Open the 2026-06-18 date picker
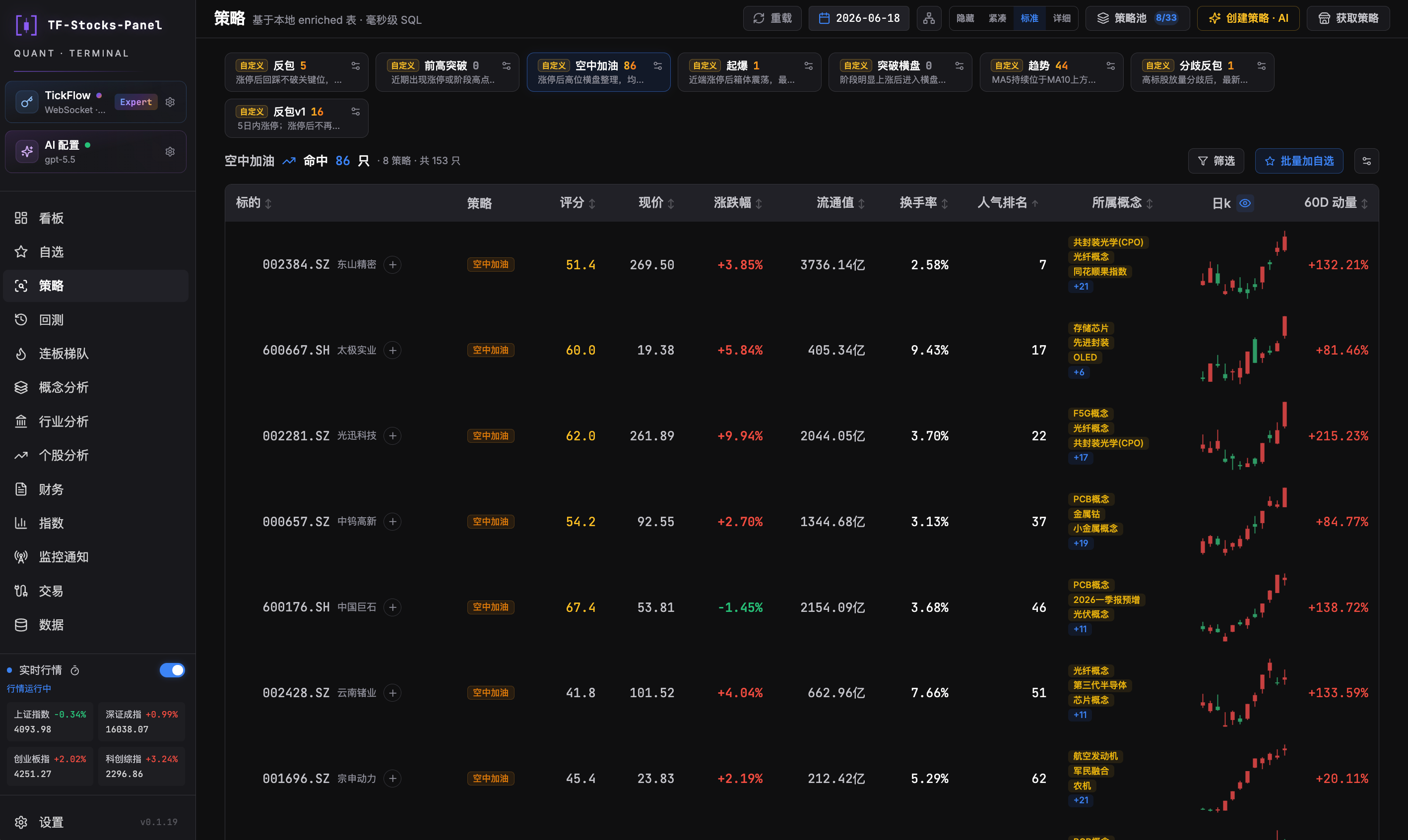 pos(859,18)
